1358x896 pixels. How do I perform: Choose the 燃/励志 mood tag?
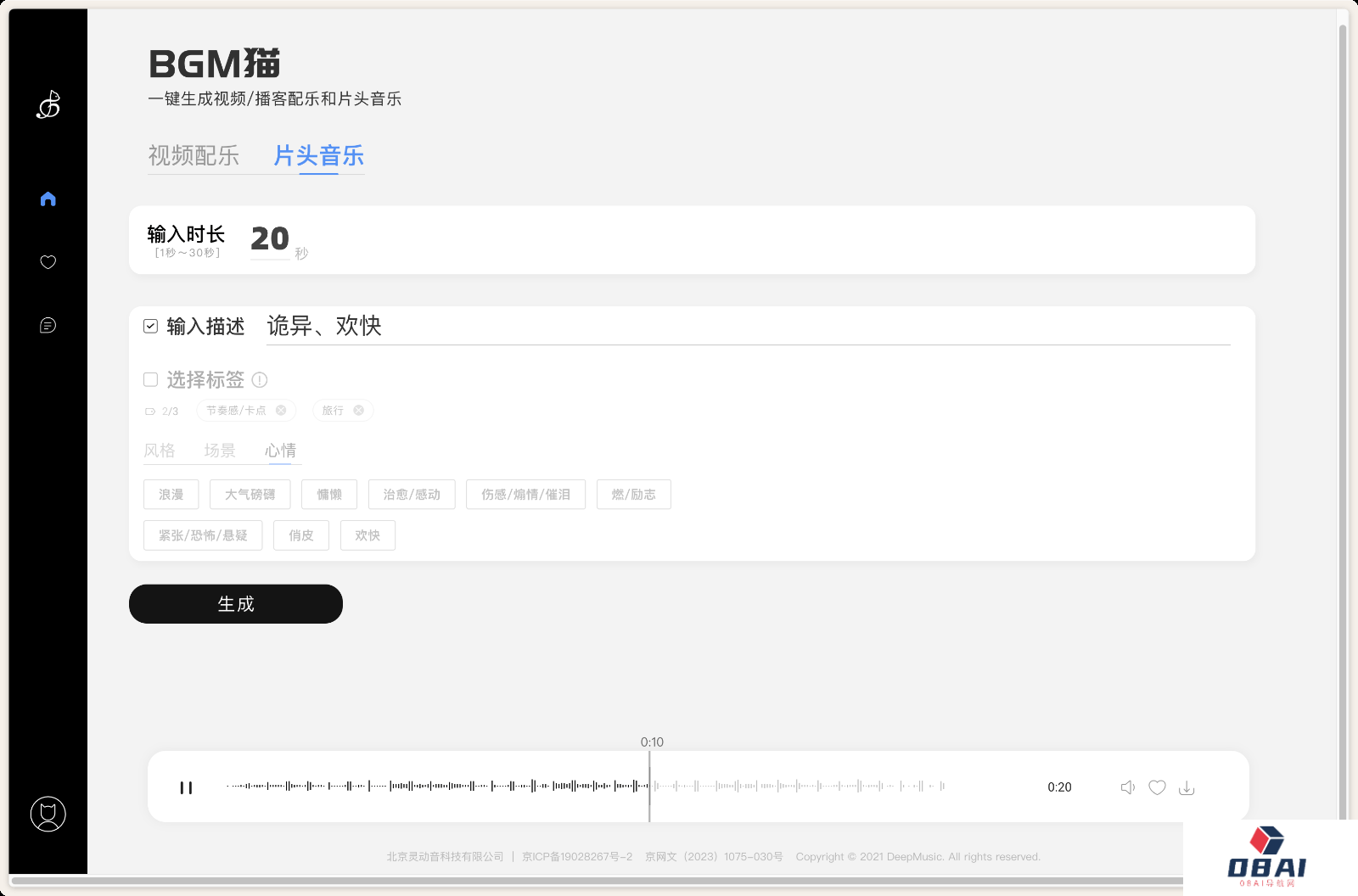point(634,495)
